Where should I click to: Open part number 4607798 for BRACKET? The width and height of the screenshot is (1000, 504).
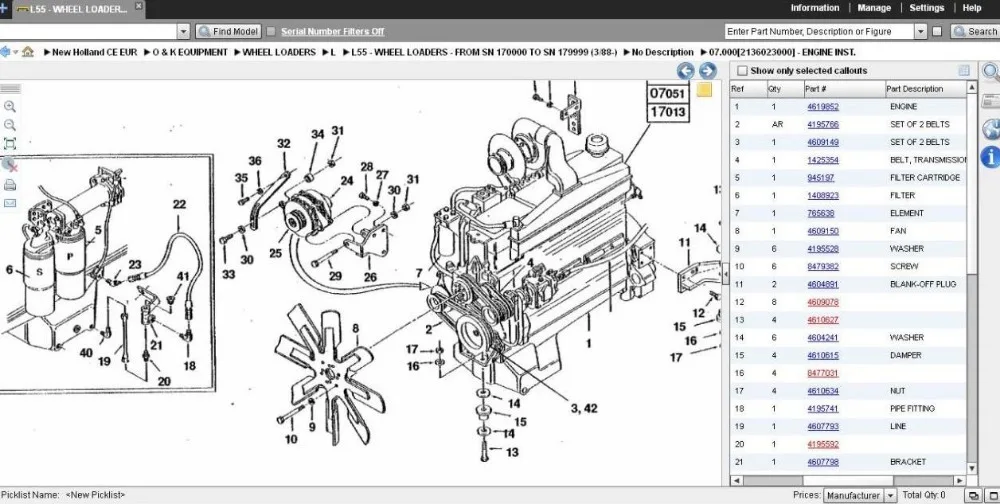[x=823, y=462]
